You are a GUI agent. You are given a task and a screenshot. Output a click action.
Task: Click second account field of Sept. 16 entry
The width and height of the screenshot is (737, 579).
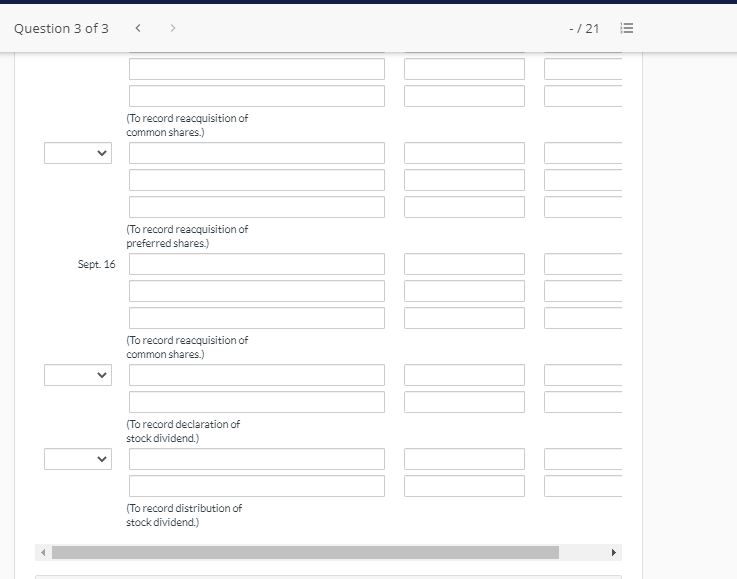click(x=257, y=291)
